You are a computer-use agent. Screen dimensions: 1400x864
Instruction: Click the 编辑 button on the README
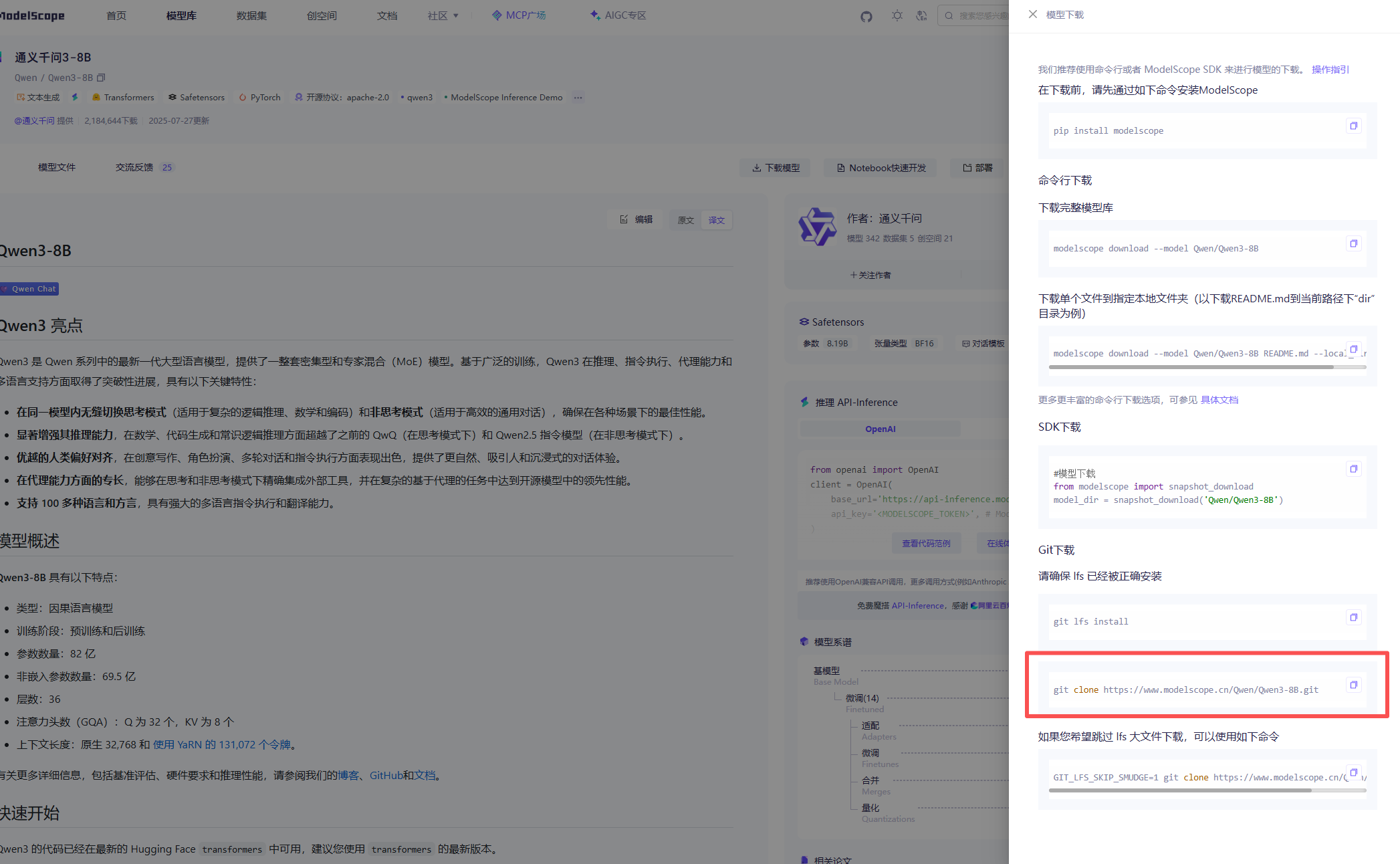click(x=636, y=219)
